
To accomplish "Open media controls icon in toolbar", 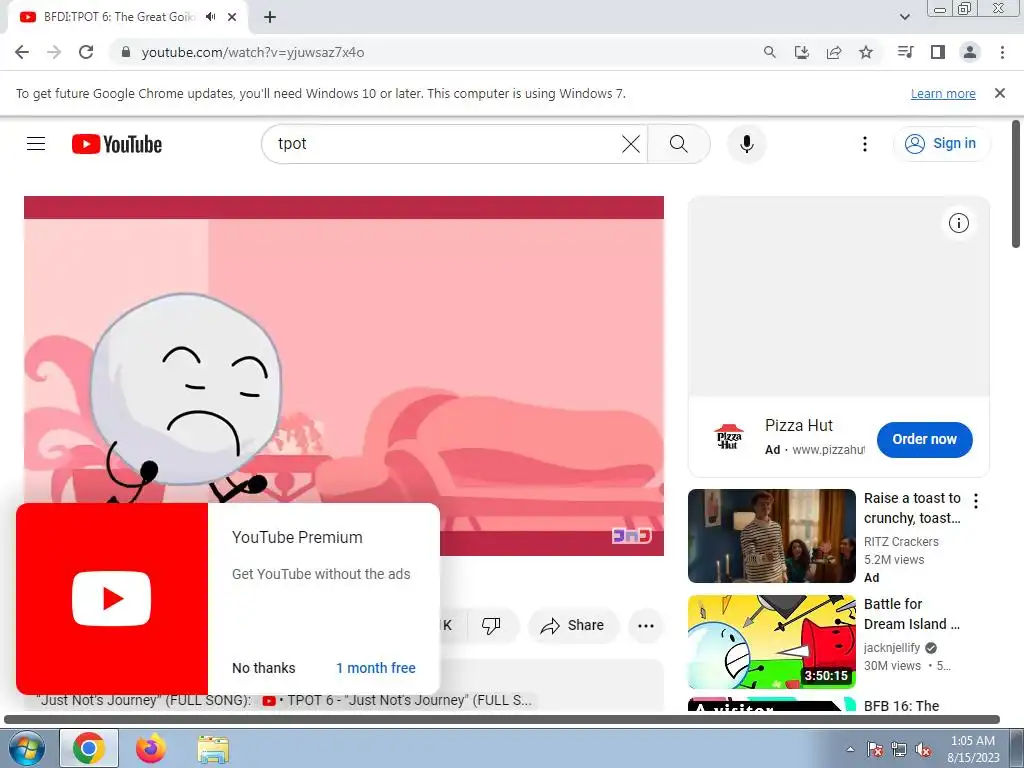I will [x=905, y=52].
